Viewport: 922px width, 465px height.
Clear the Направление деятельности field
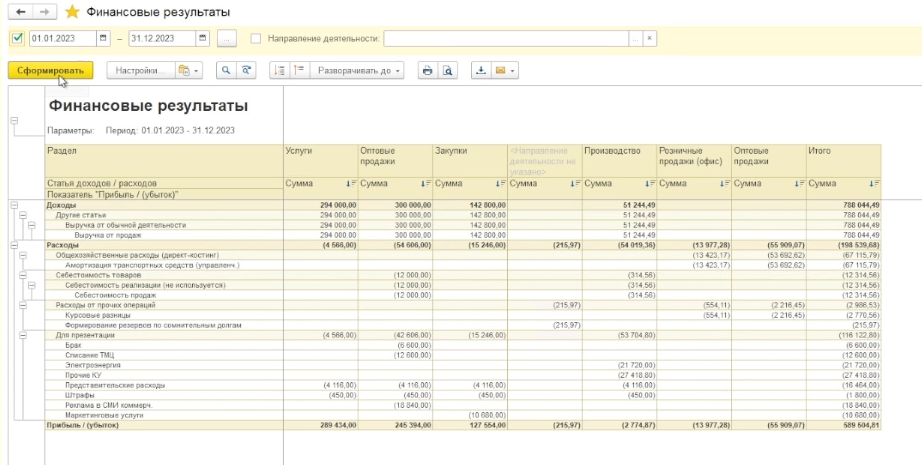649,39
